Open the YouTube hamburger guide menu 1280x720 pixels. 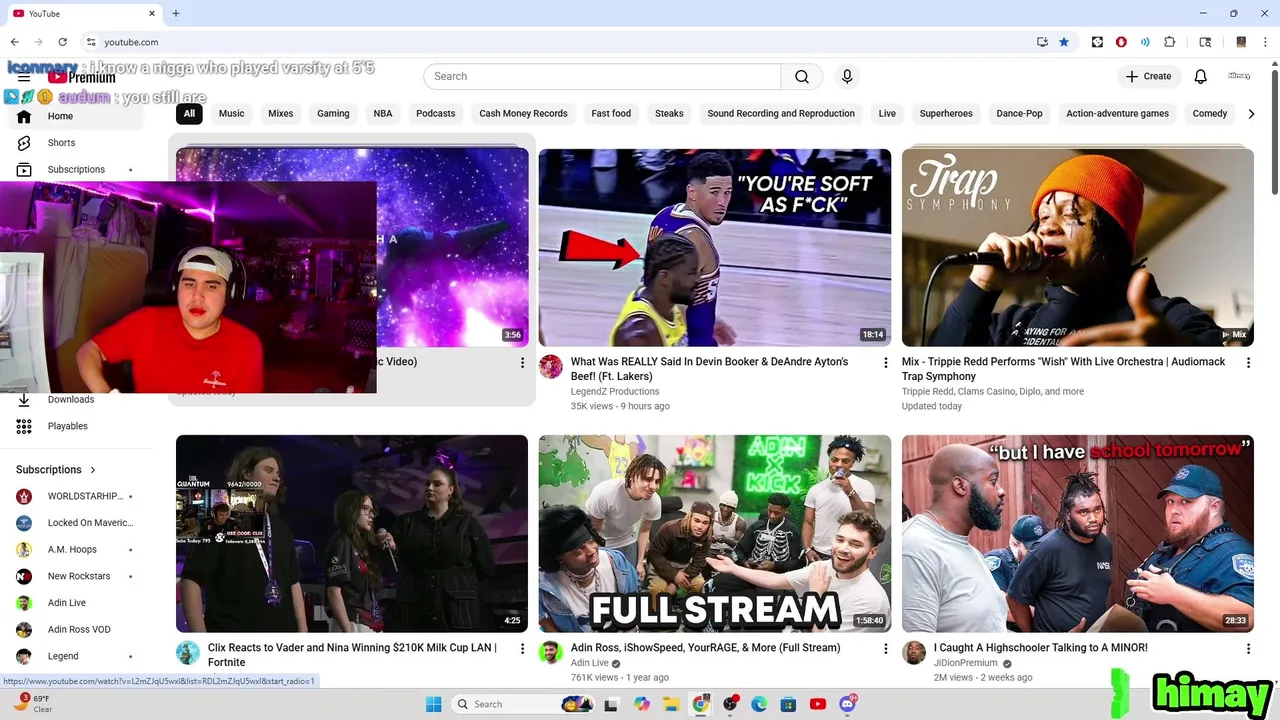[24, 77]
